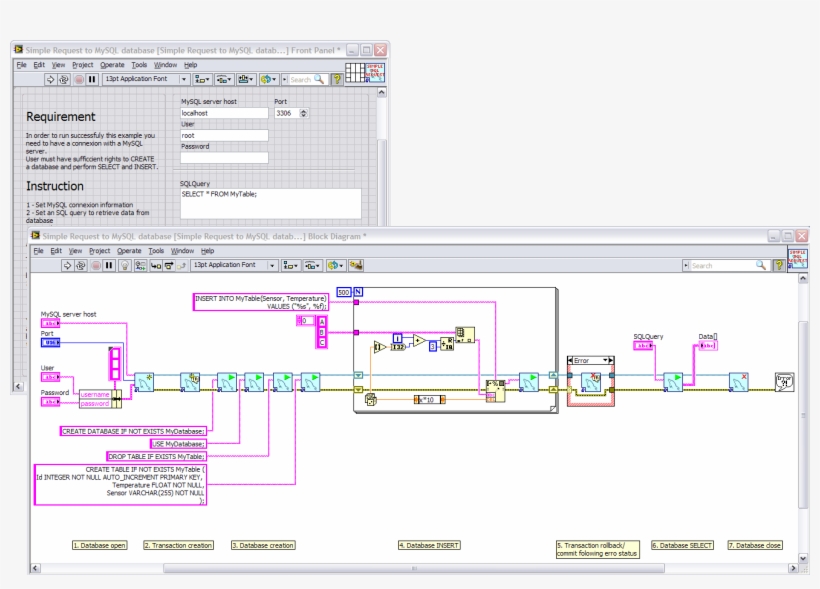Click Run Continuously in Front Panel toolbar
This screenshot has height=589, width=820.
click(x=64, y=80)
